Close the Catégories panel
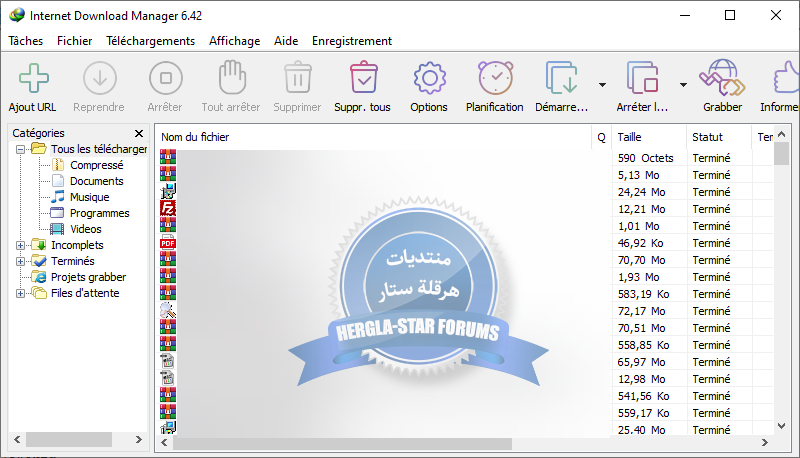Viewport: 800px width, 458px height. (x=139, y=133)
